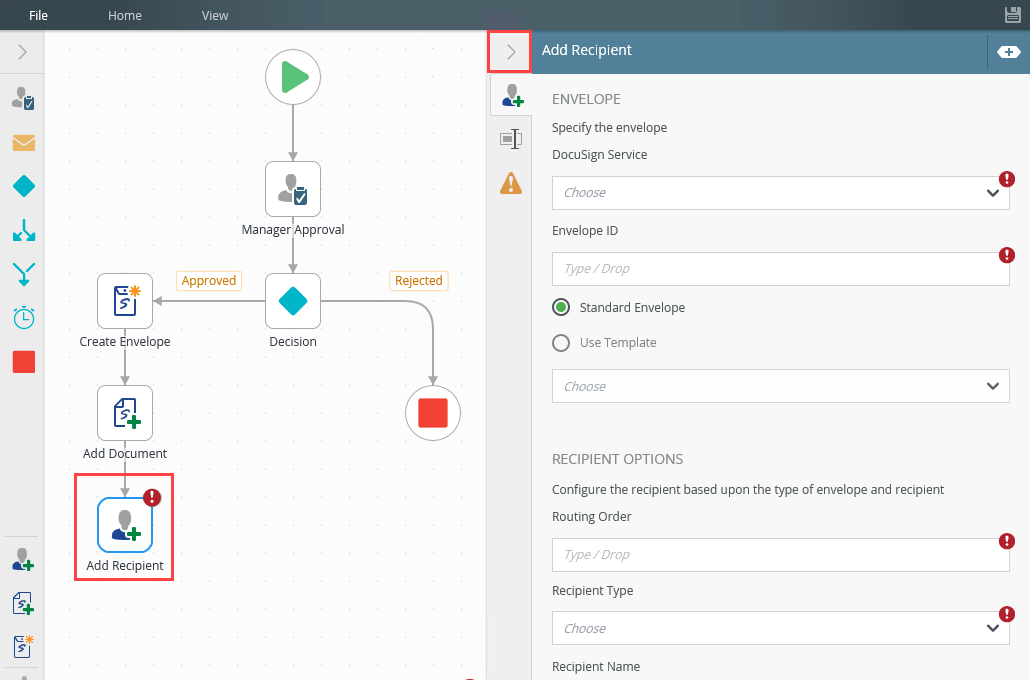
Task: Open the Recipient Type dropdown
Action: [780, 628]
